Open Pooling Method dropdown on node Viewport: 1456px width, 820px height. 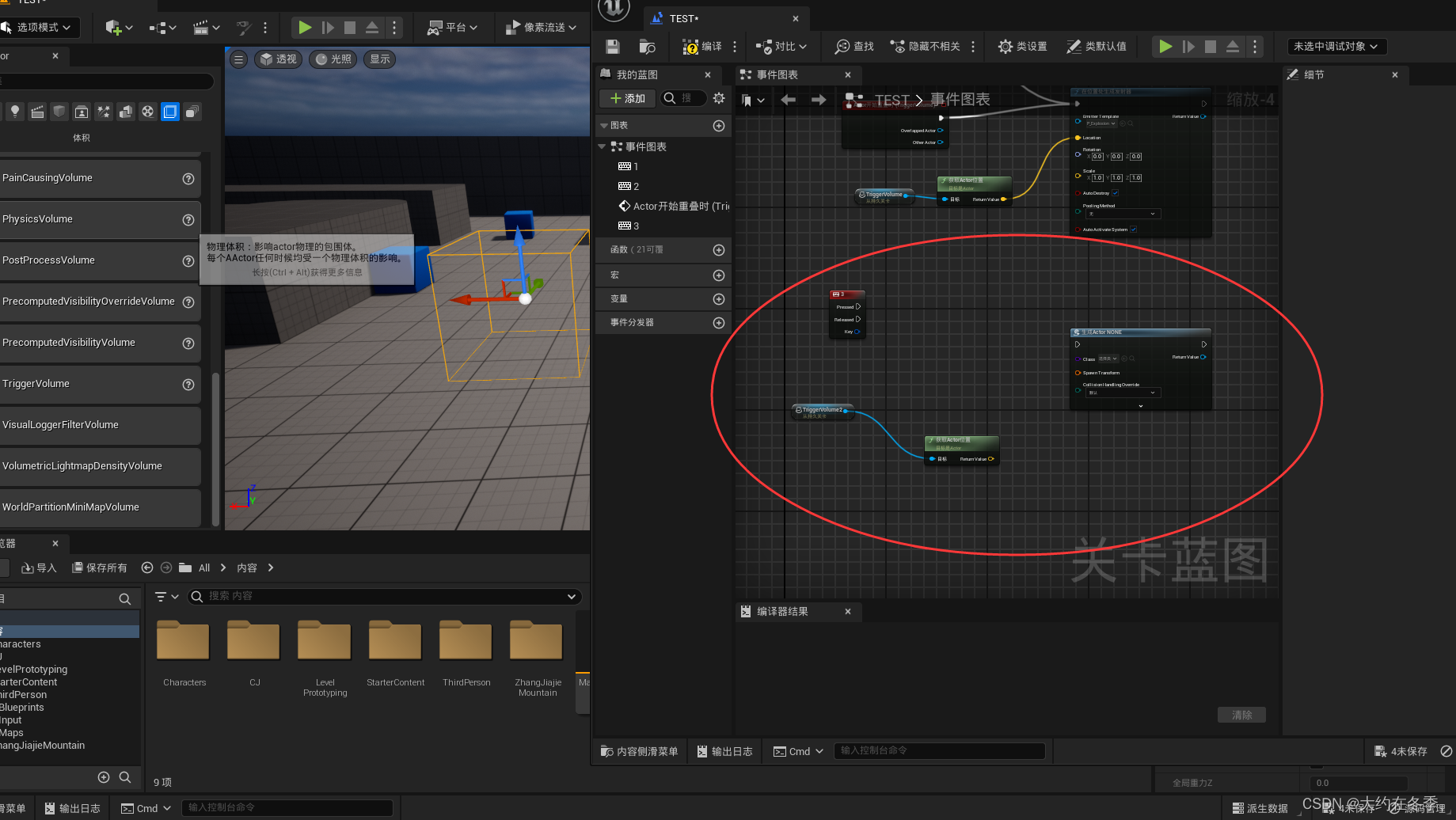point(1123,214)
